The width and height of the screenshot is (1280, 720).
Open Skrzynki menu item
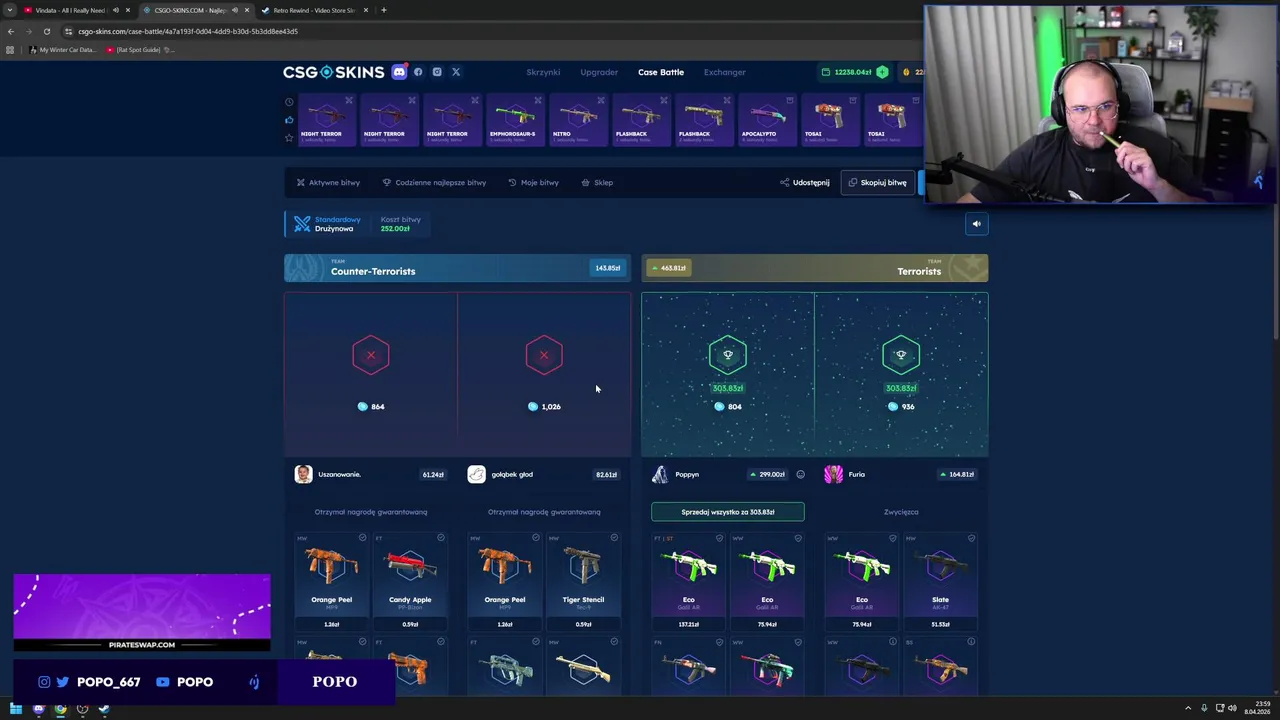pos(543,72)
